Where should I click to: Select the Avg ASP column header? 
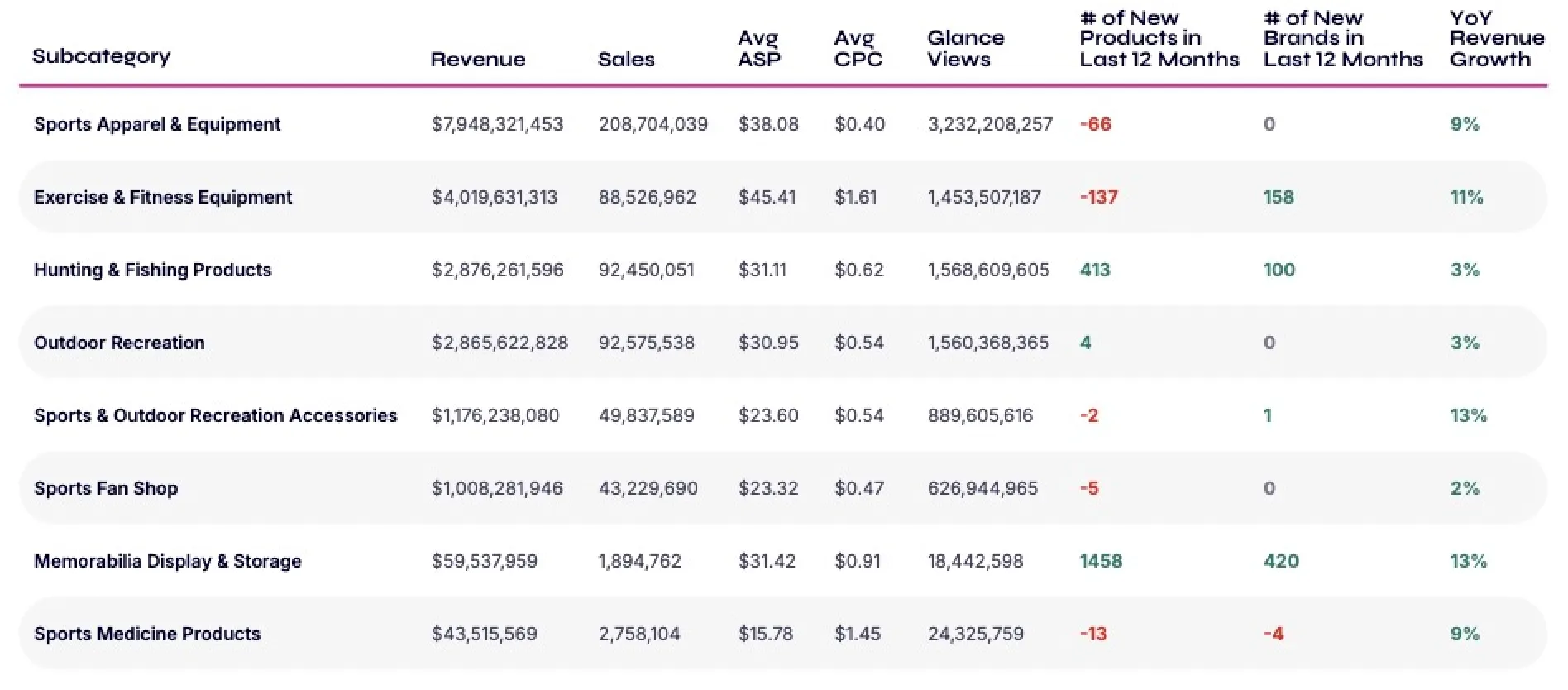point(759,48)
